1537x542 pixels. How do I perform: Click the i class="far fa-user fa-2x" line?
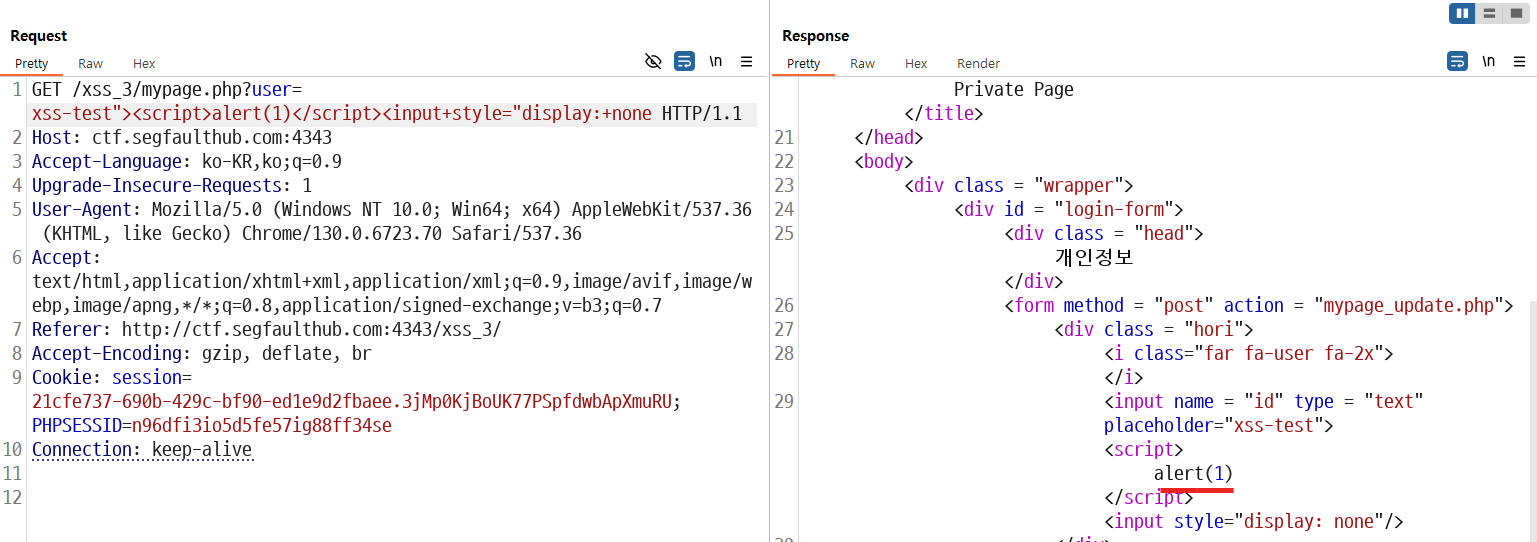tap(1249, 353)
